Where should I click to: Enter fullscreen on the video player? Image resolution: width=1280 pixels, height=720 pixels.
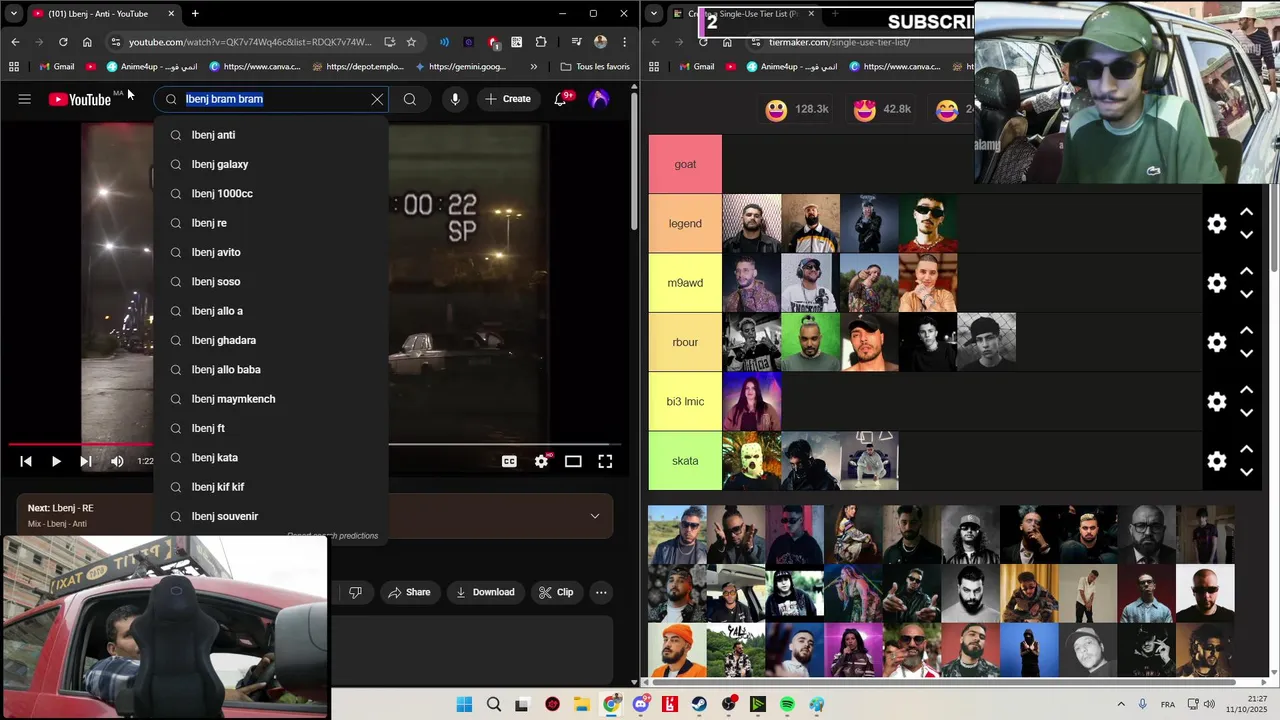point(605,461)
